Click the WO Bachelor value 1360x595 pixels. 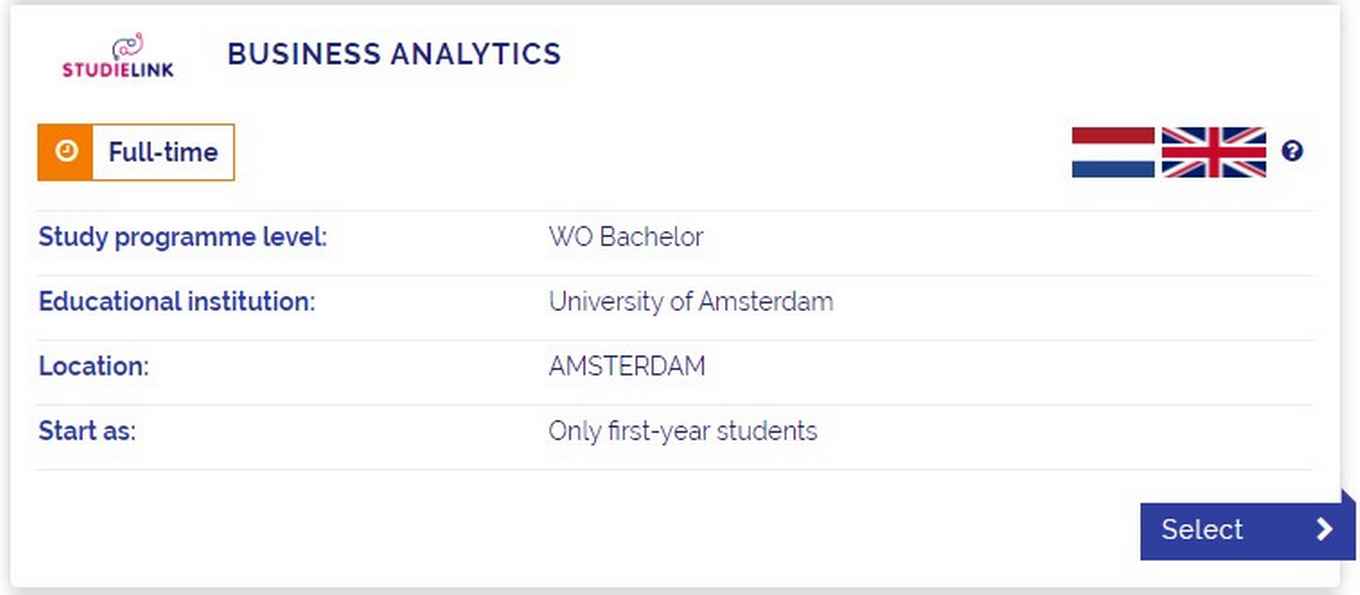click(626, 238)
